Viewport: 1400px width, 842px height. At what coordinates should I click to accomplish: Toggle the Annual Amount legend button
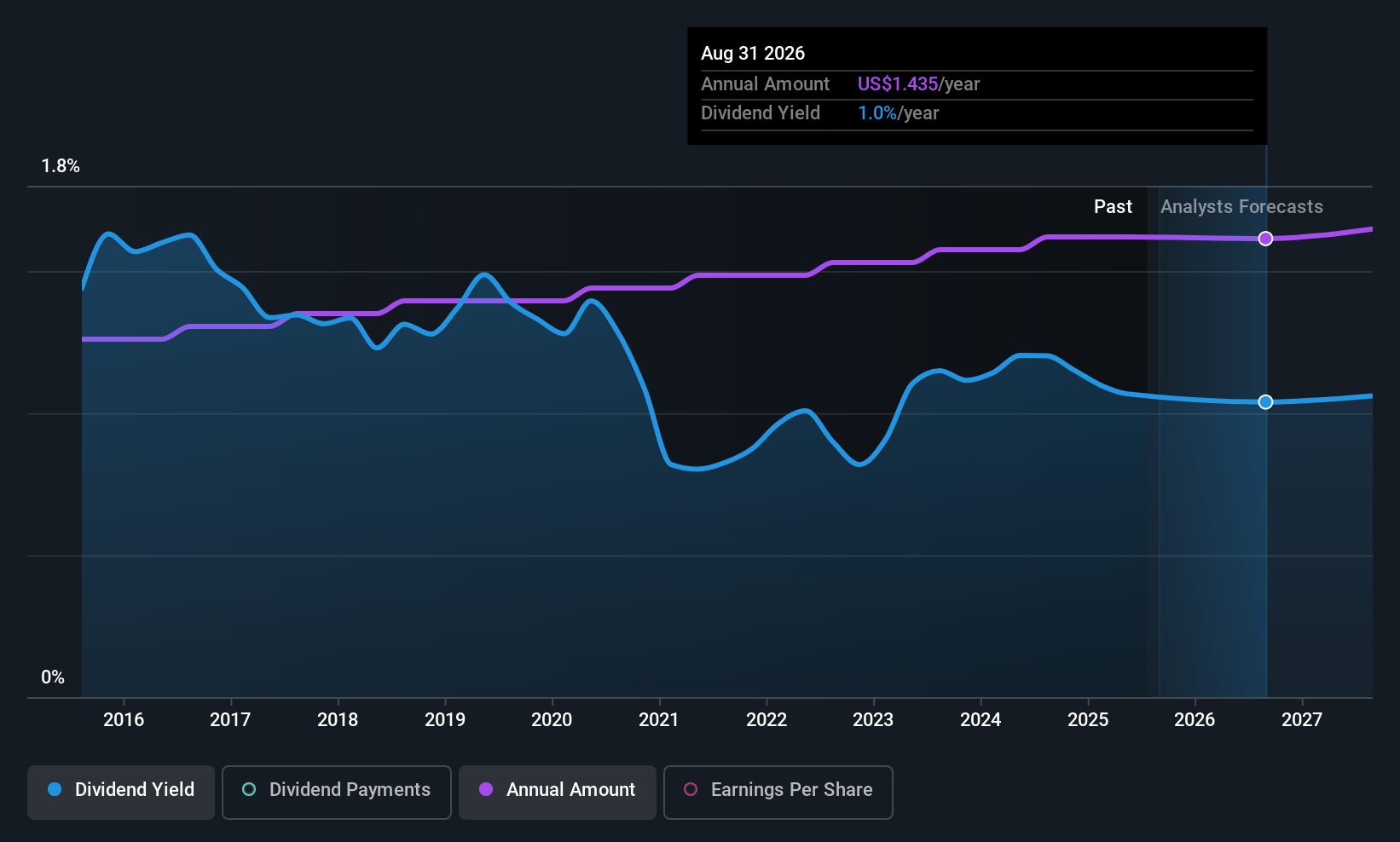click(x=558, y=793)
